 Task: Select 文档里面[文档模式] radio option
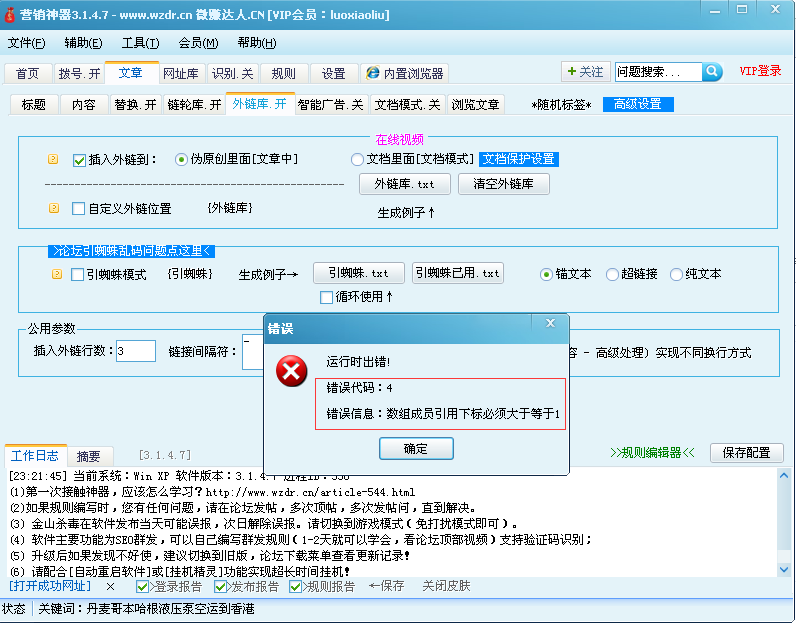click(357, 159)
